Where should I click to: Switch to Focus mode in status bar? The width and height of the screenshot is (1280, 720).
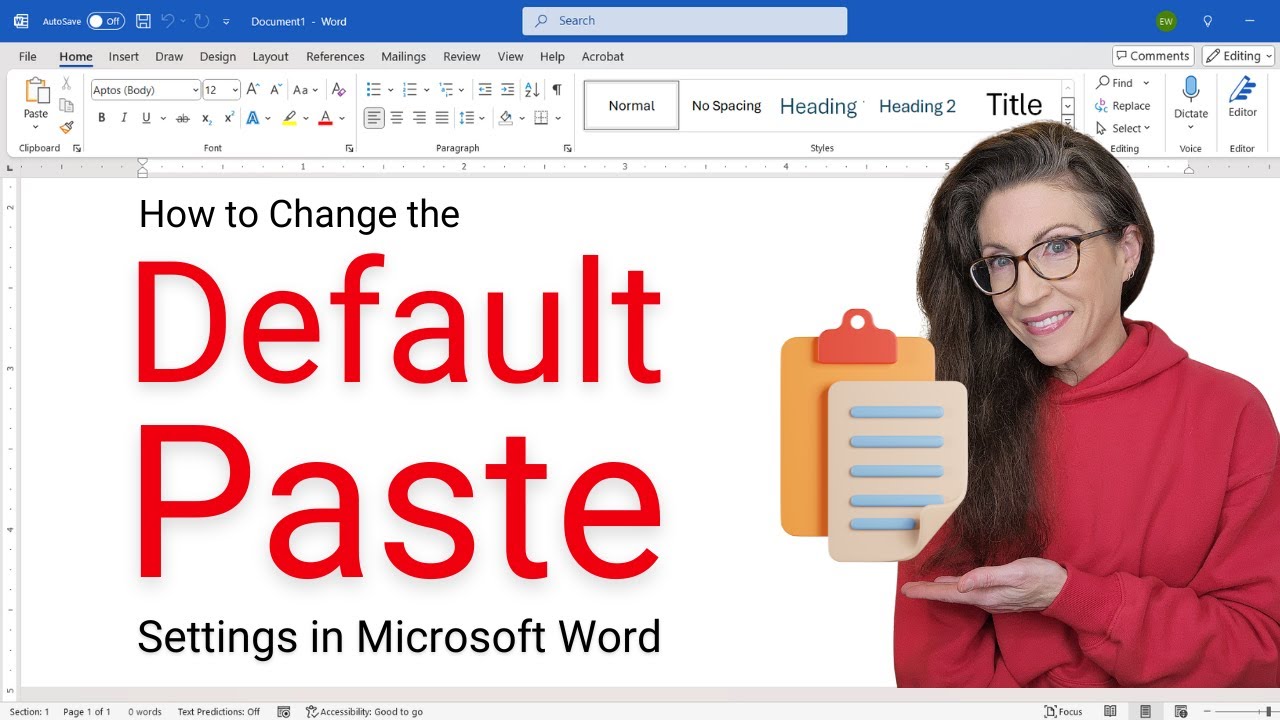1063,711
